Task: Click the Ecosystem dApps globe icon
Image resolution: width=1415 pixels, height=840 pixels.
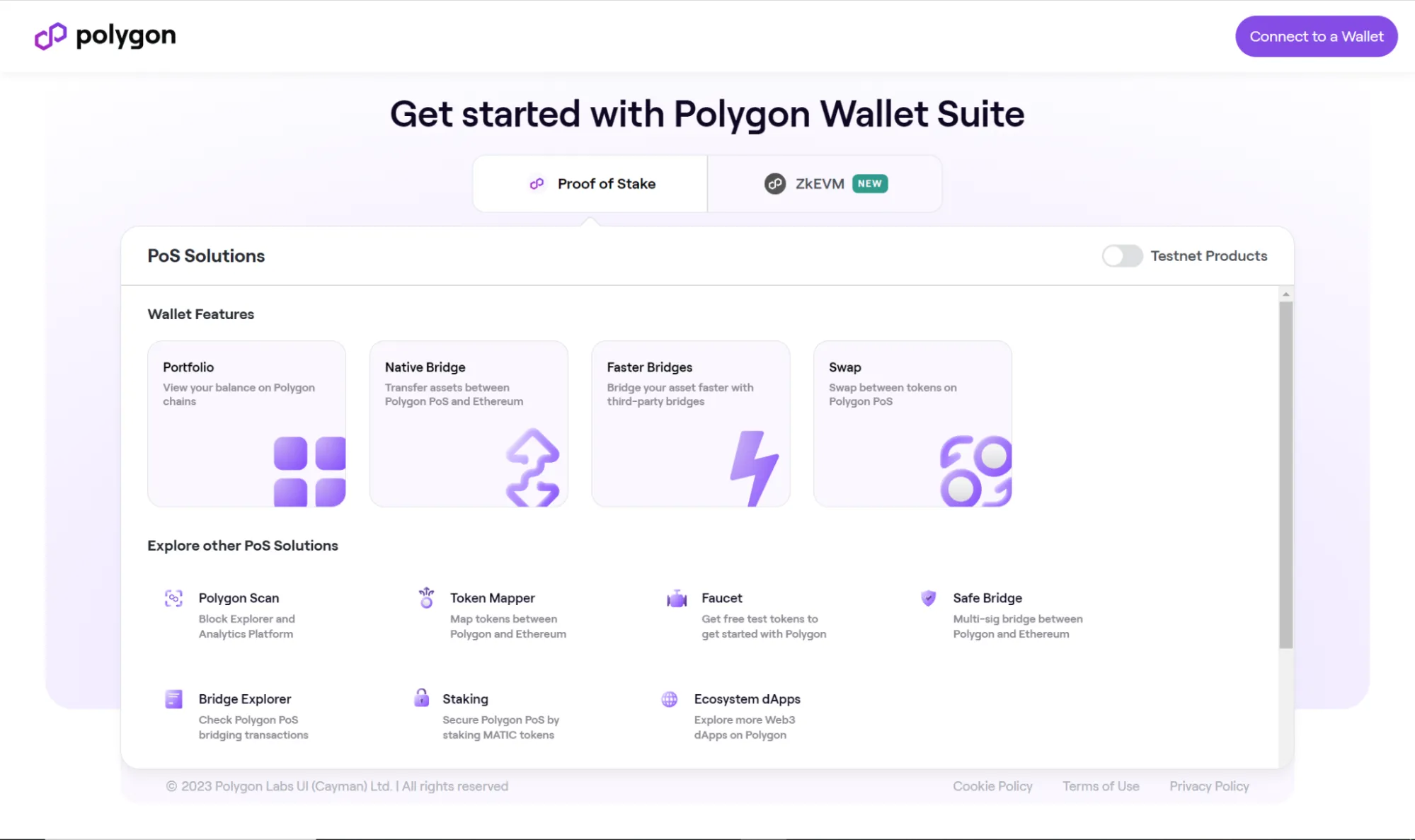Action: click(x=669, y=699)
